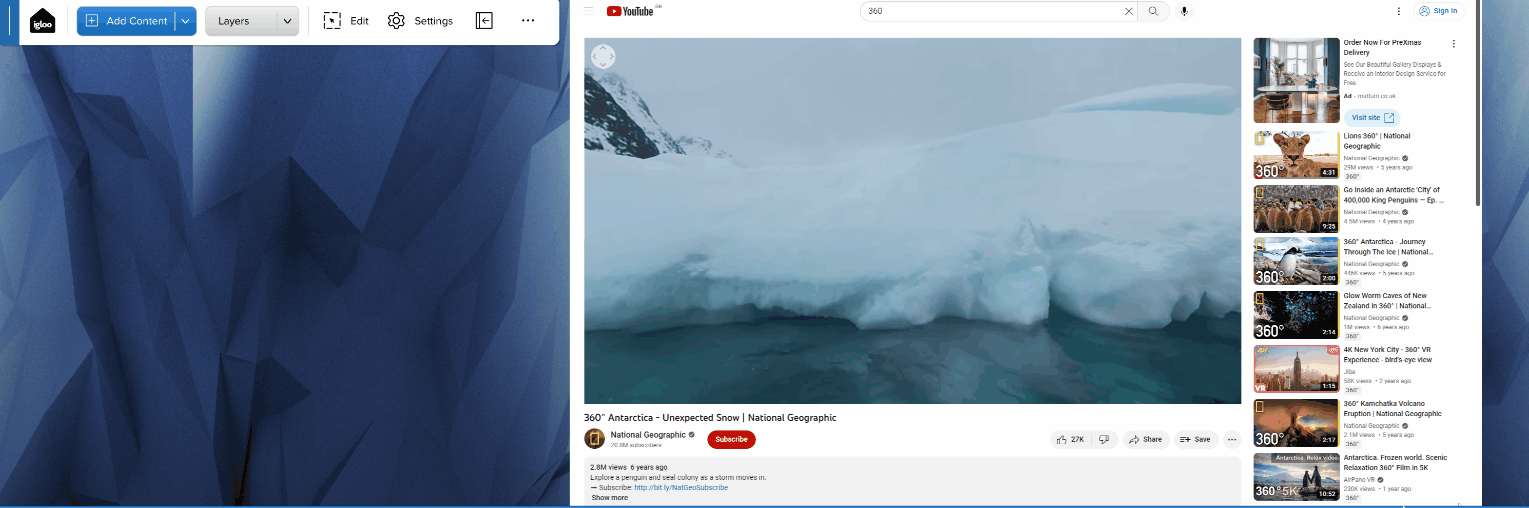Expand the Add Content dropdown arrow
The image size is (1529, 508).
185,21
